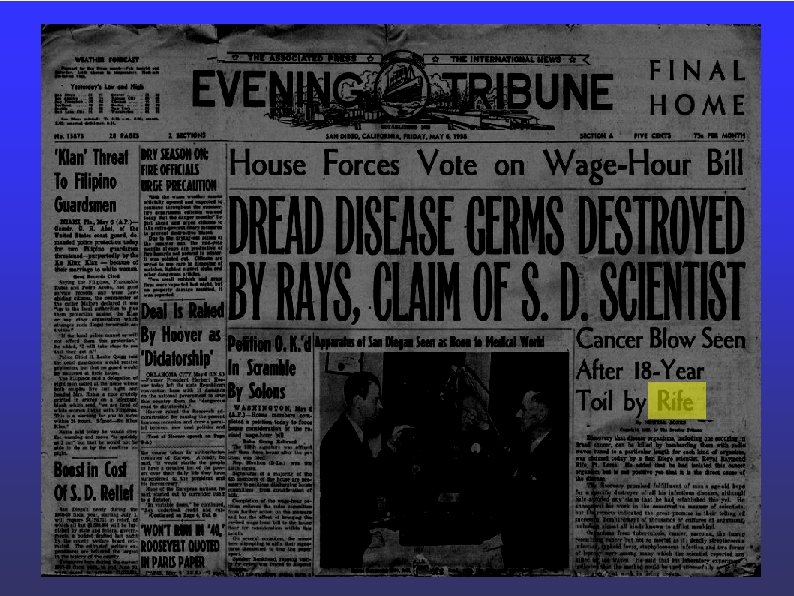The image size is (794, 596).
Task: Click the yellow highlighted word "Rife"
Action: [676, 402]
